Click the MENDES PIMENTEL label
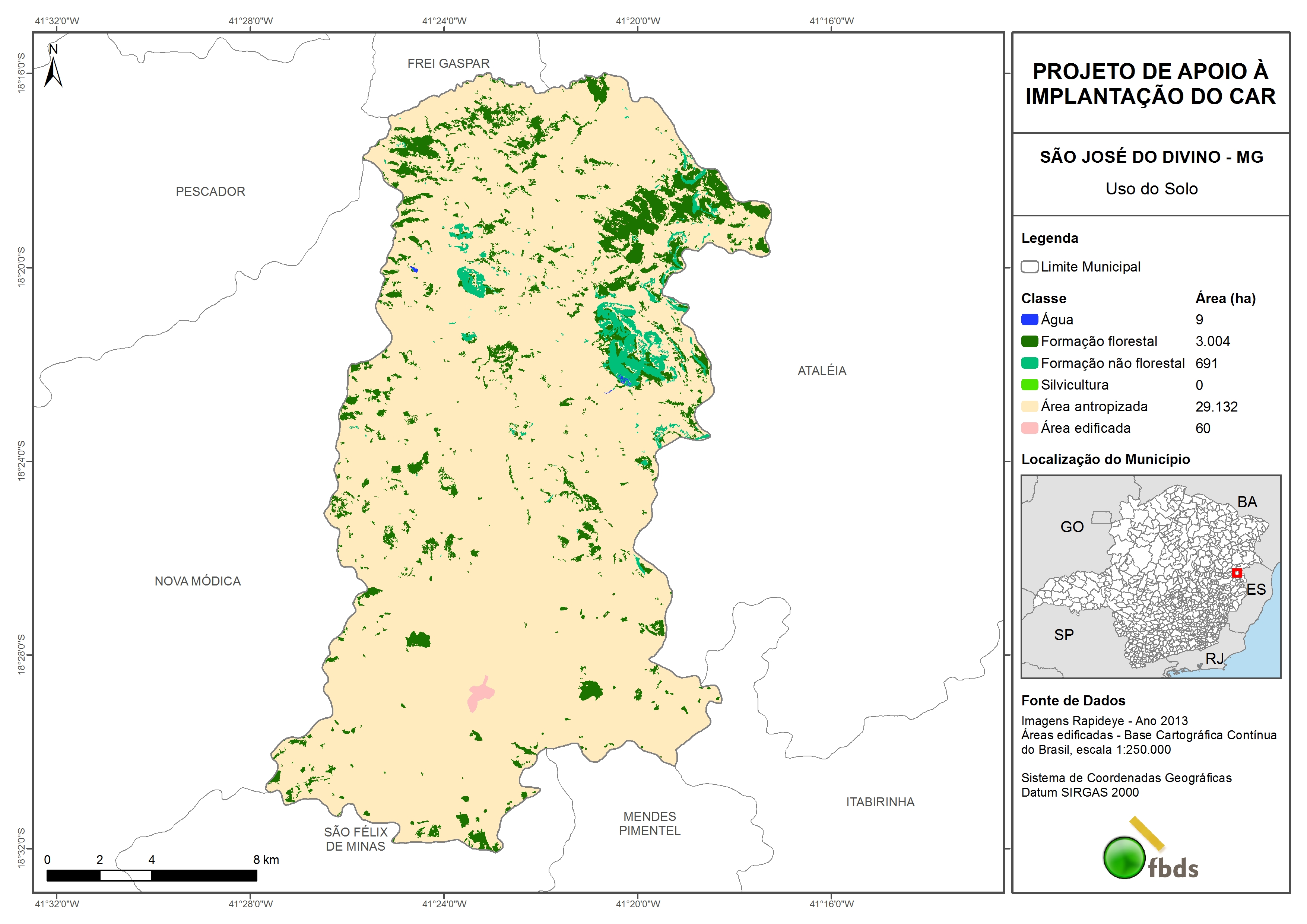The image size is (1307, 924). [x=650, y=824]
